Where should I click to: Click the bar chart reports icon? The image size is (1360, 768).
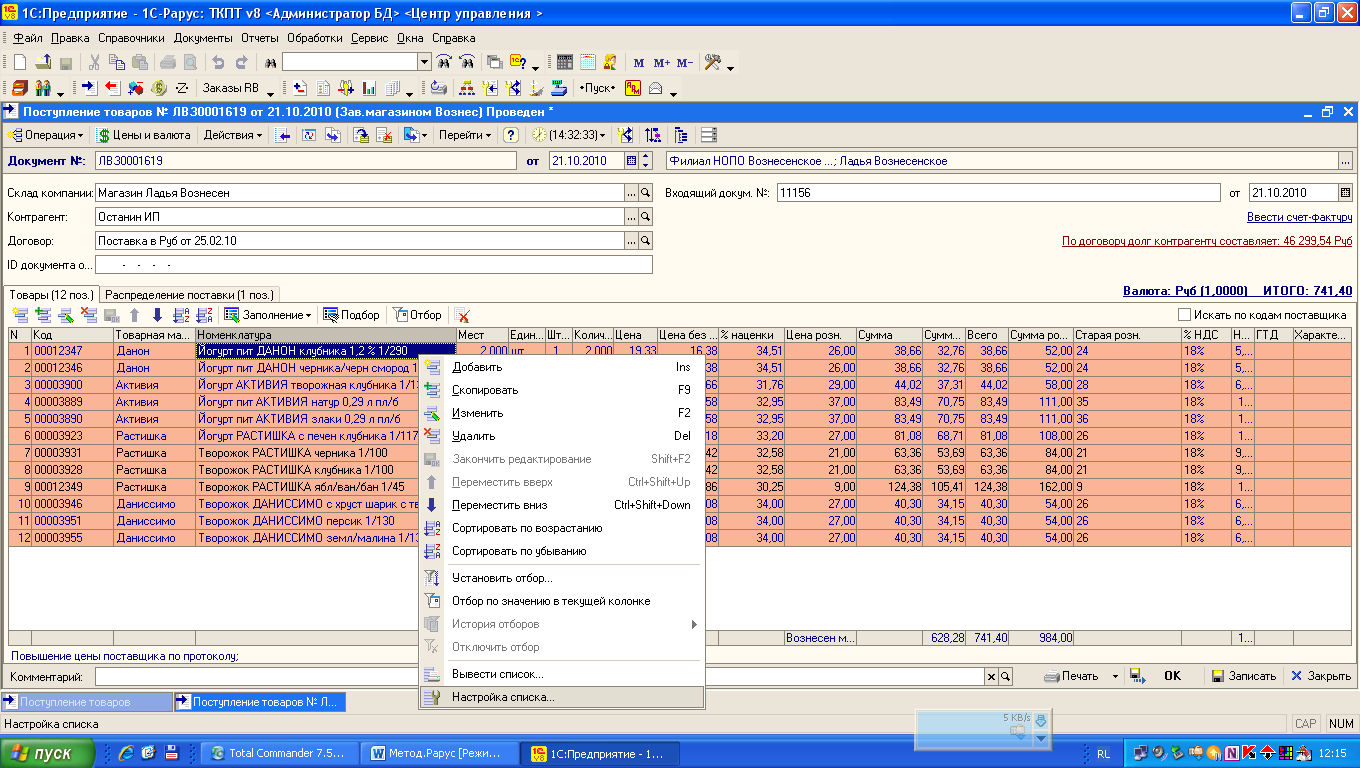point(370,88)
